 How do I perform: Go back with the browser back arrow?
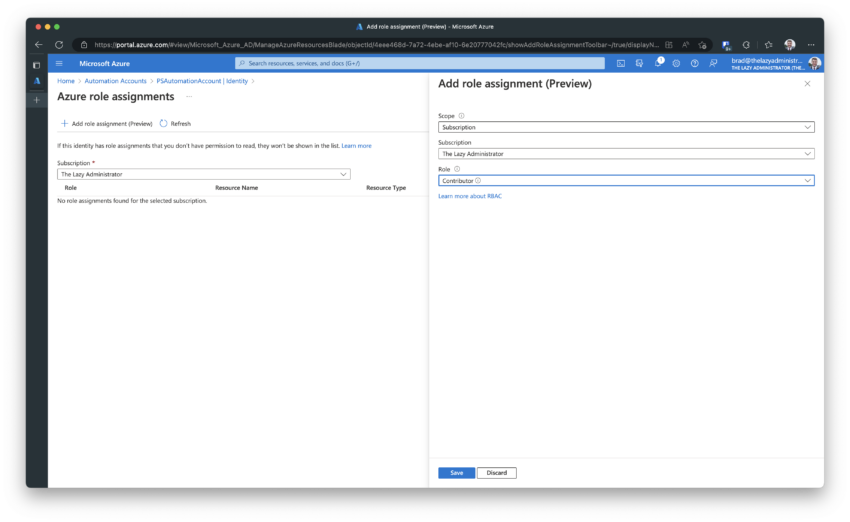(x=38, y=44)
